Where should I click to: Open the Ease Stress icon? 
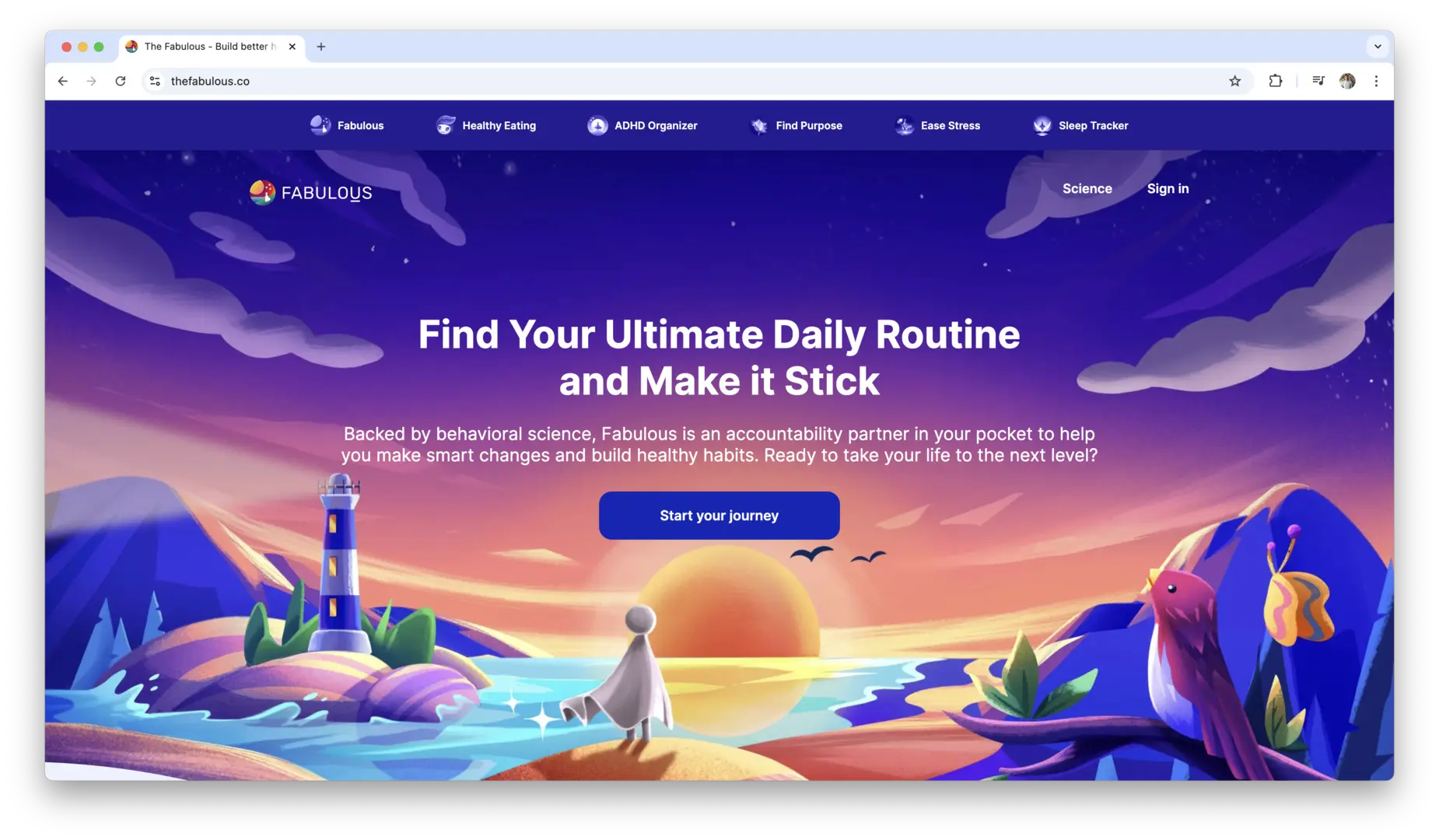(904, 125)
